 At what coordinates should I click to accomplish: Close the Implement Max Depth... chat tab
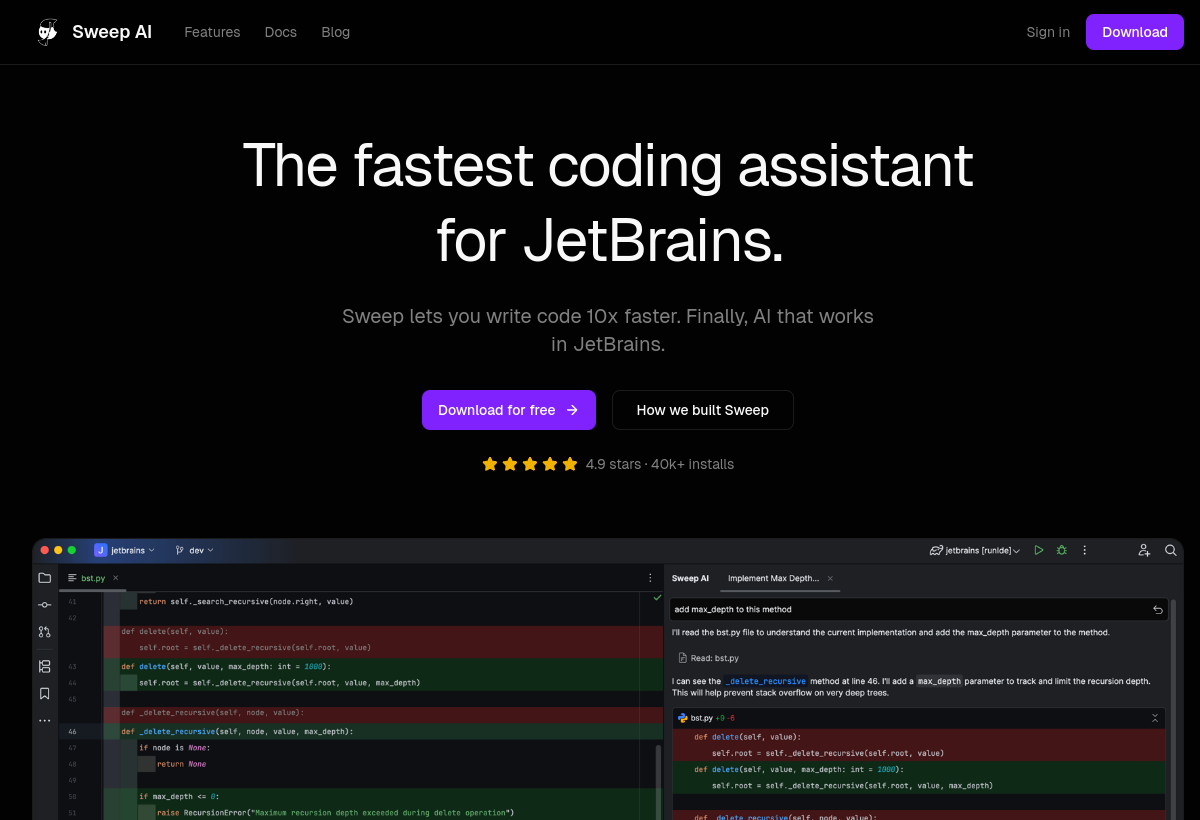[x=830, y=578]
